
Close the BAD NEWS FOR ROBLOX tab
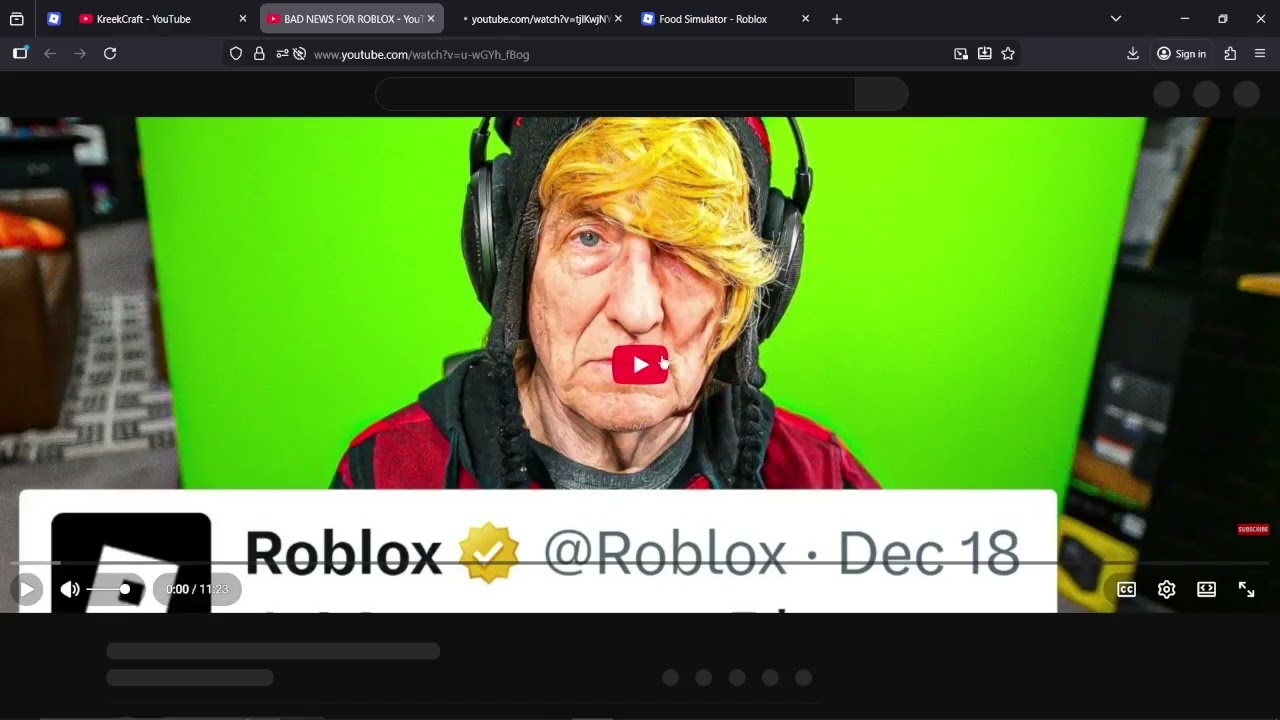pos(431,19)
